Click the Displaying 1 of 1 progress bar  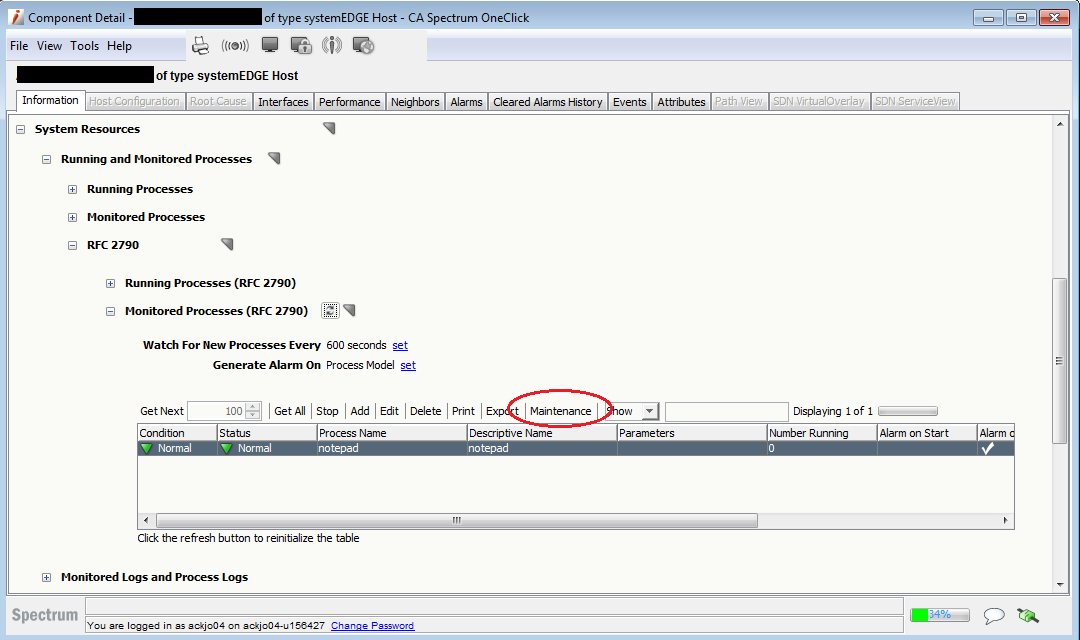tap(908, 411)
